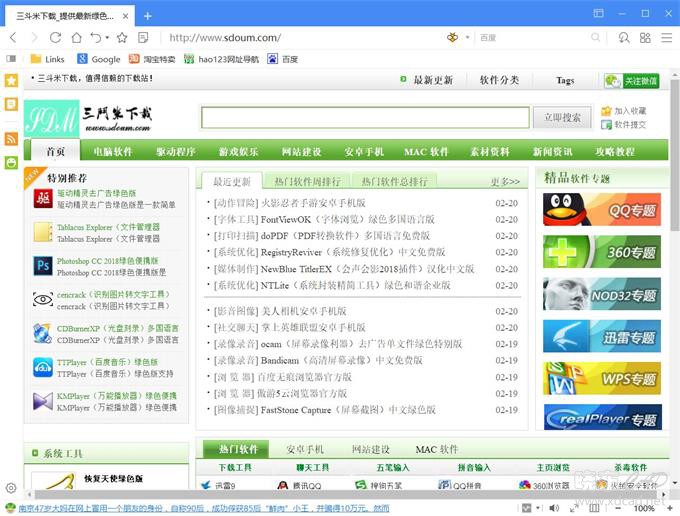
Task: Select the 电脑软件 navigation item
Action: pyautogui.click(x=113, y=152)
